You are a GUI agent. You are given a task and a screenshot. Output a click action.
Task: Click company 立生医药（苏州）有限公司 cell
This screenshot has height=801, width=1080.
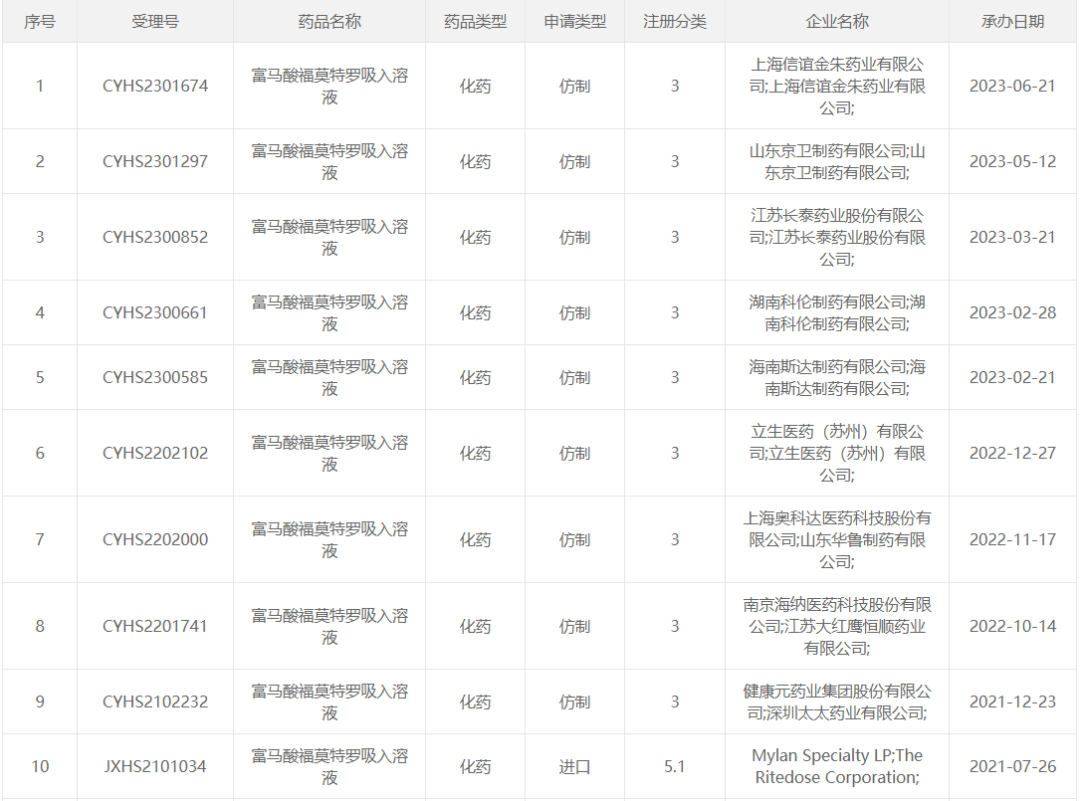[x=837, y=453]
